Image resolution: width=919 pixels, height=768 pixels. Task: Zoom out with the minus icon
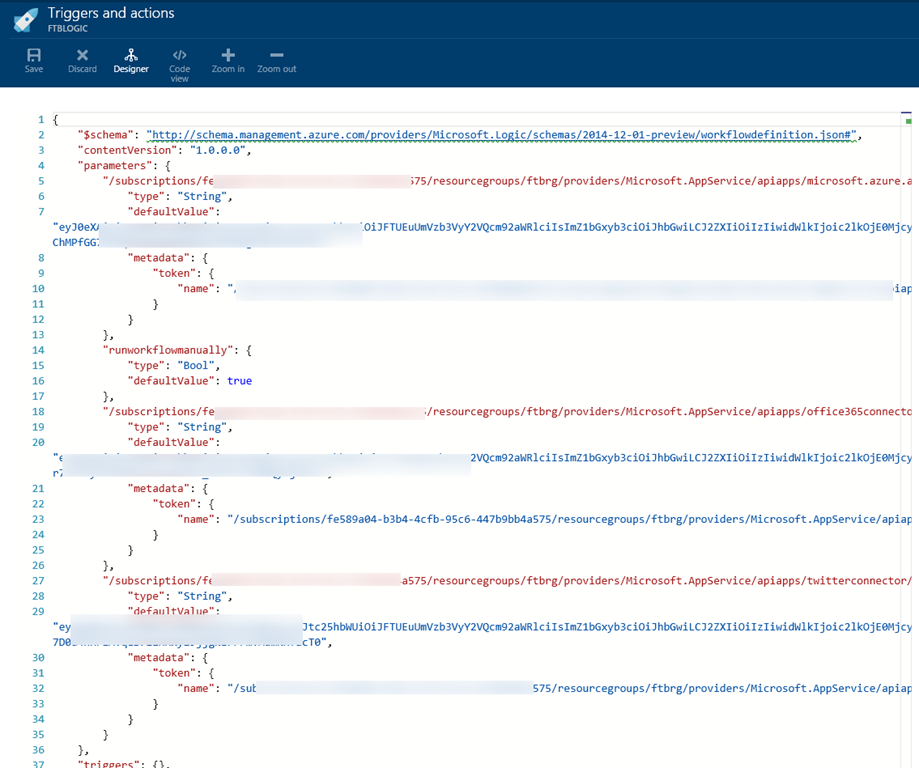click(276, 60)
